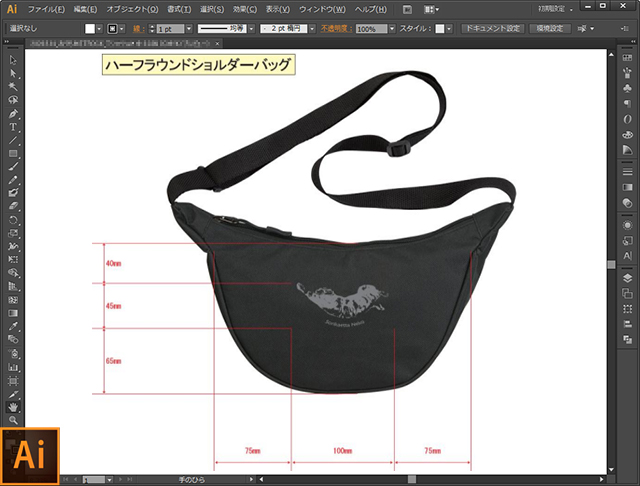
Task: Close the open document tab
Action: (x=218, y=43)
